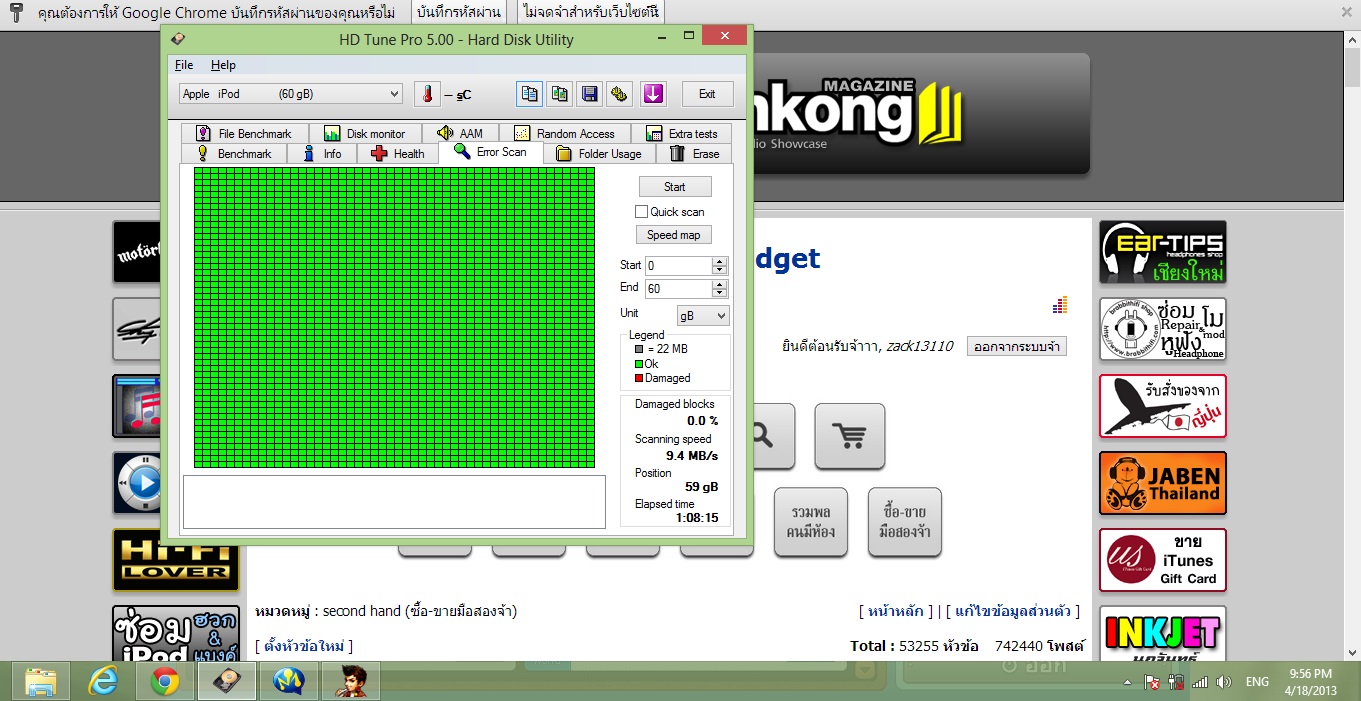Click the key icon in Chrome password bar
Screen dimensions: 1361x701
tap(16, 13)
